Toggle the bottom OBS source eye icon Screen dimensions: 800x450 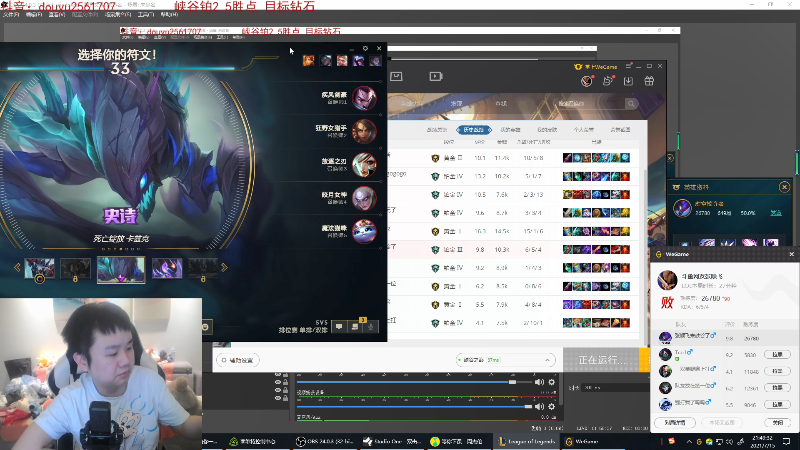click(278, 398)
